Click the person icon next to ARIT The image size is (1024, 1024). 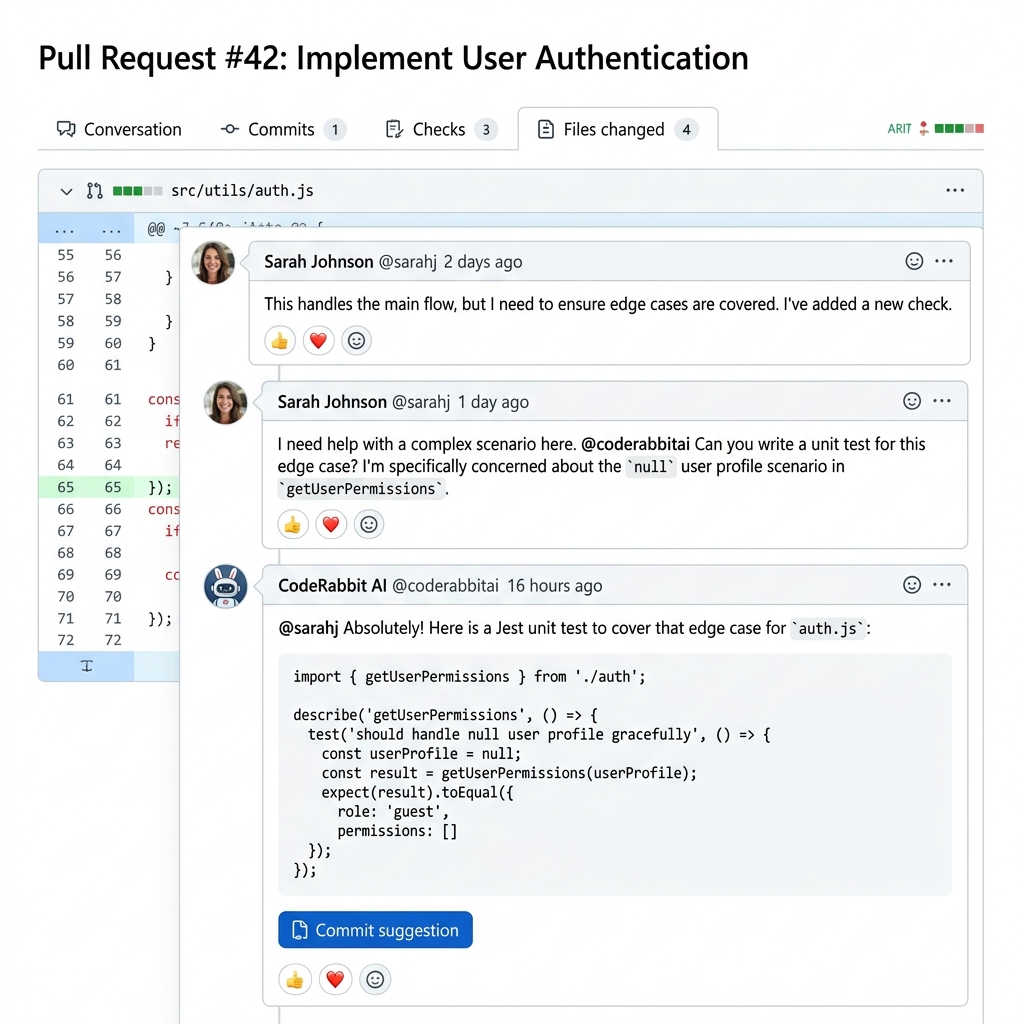click(x=923, y=128)
